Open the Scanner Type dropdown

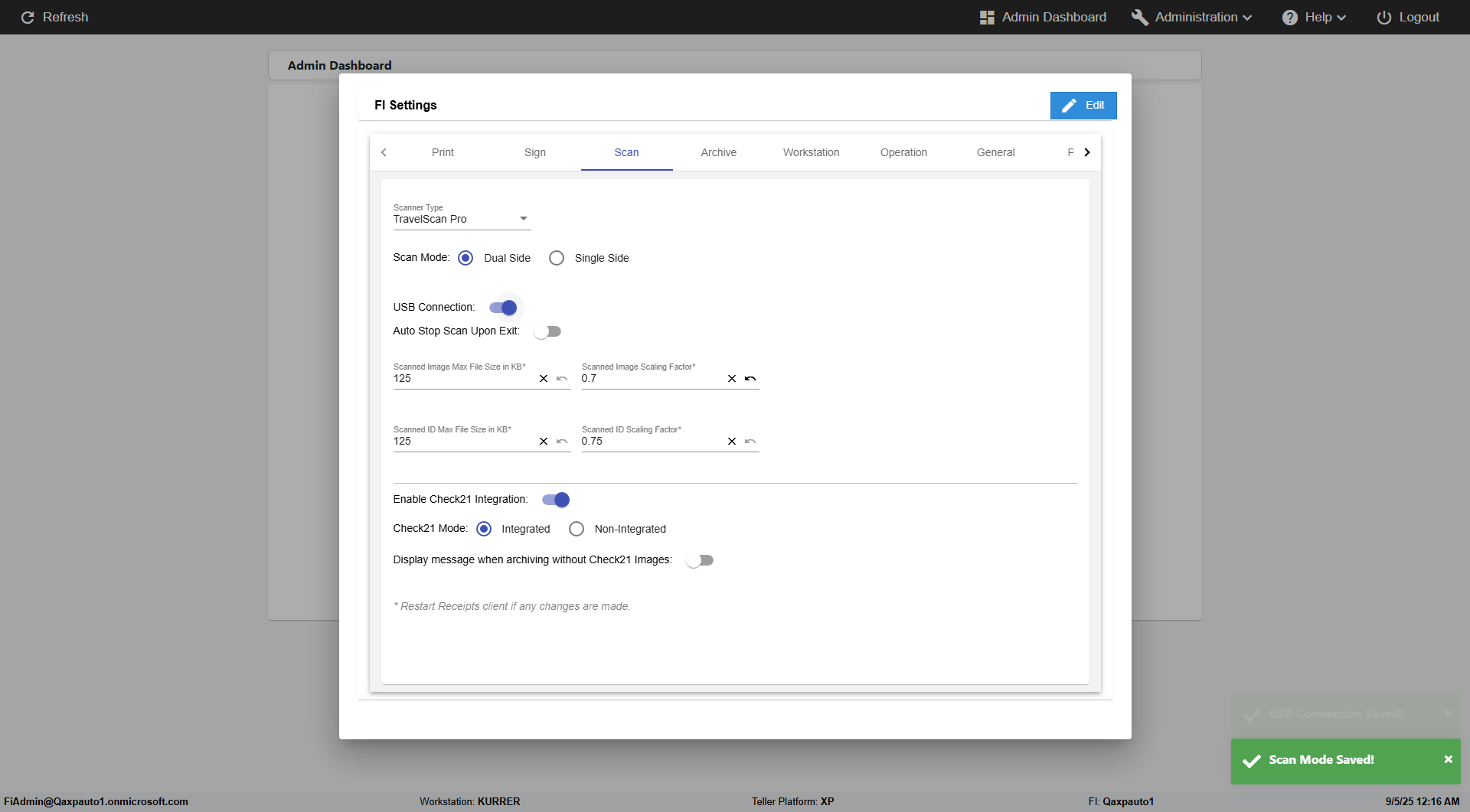tap(461, 219)
